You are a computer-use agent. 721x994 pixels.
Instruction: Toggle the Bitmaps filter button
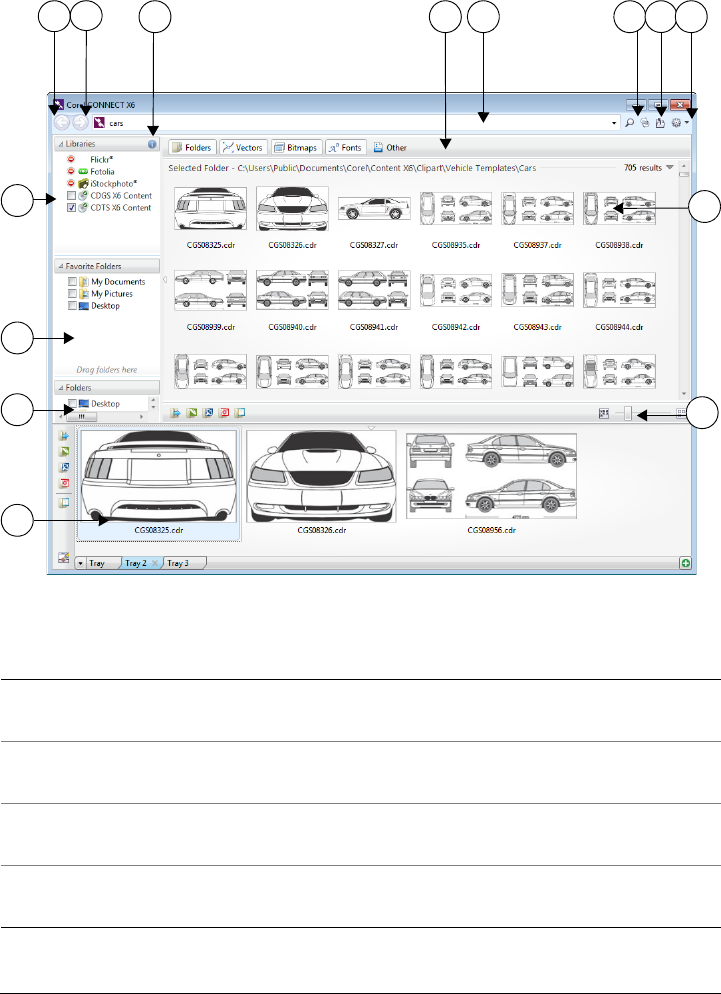point(297,148)
